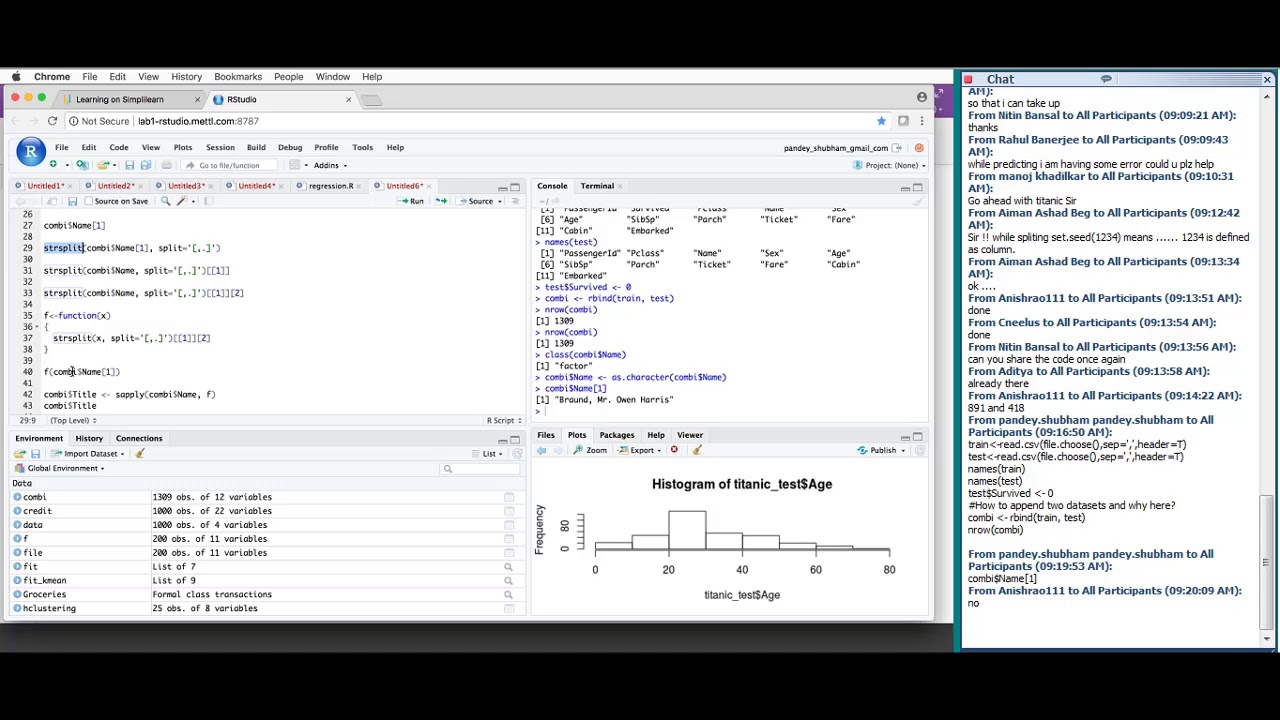Open the Global Environment dropdown
Image resolution: width=1280 pixels, height=720 pixels.
(x=60, y=468)
